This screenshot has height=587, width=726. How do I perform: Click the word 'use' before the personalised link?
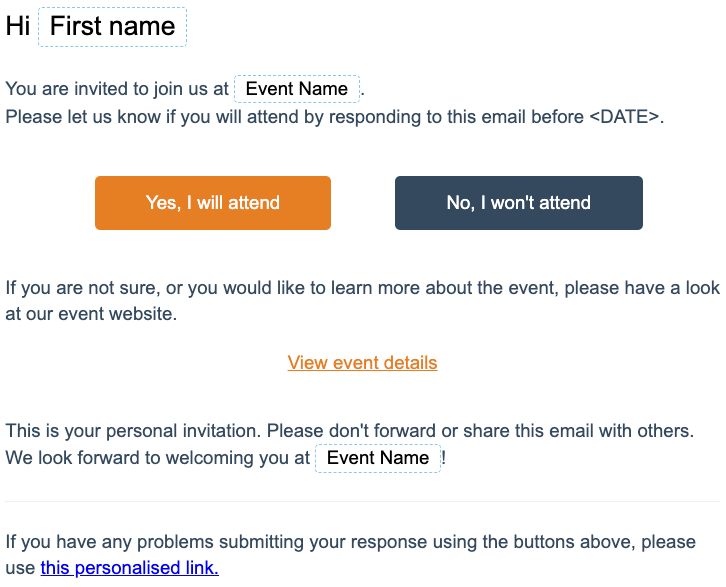20,568
